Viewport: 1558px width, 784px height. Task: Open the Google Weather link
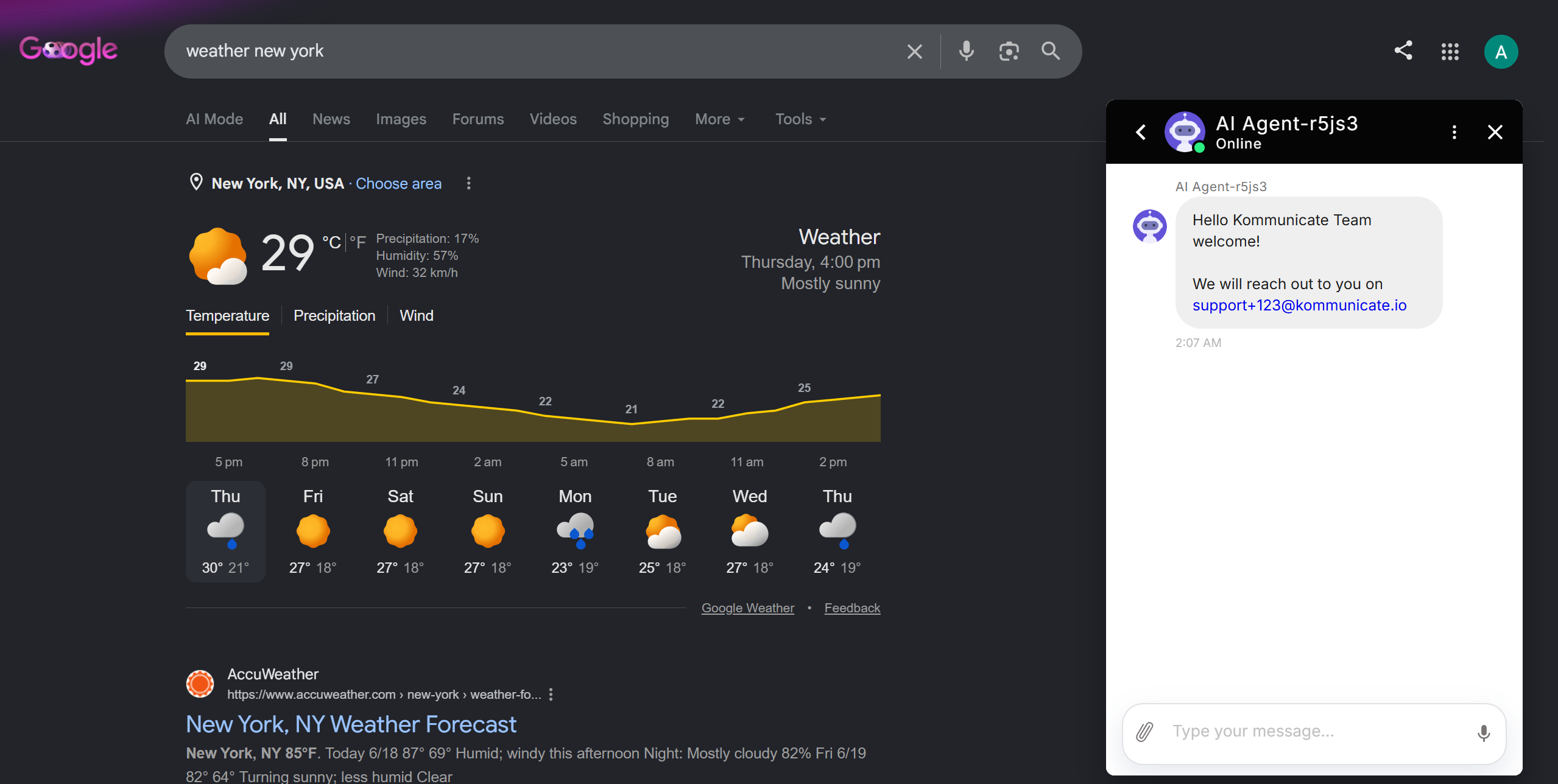[748, 608]
